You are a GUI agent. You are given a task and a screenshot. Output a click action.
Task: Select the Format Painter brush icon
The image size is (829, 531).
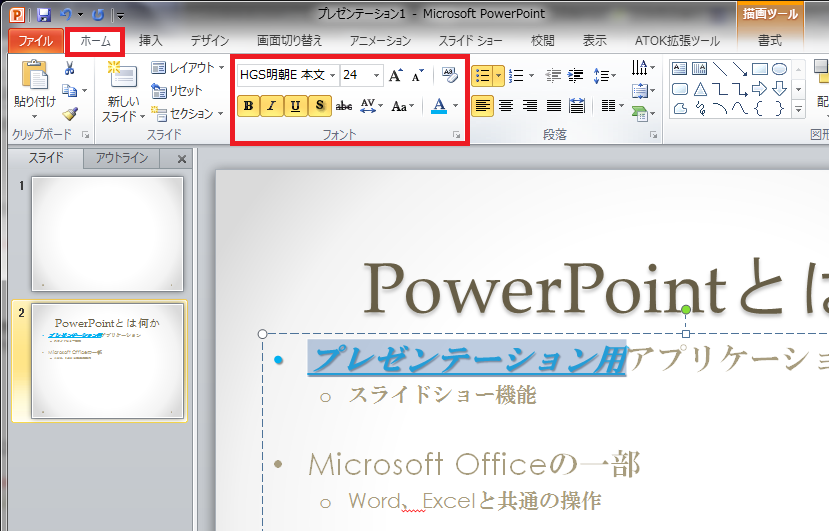point(70,113)
